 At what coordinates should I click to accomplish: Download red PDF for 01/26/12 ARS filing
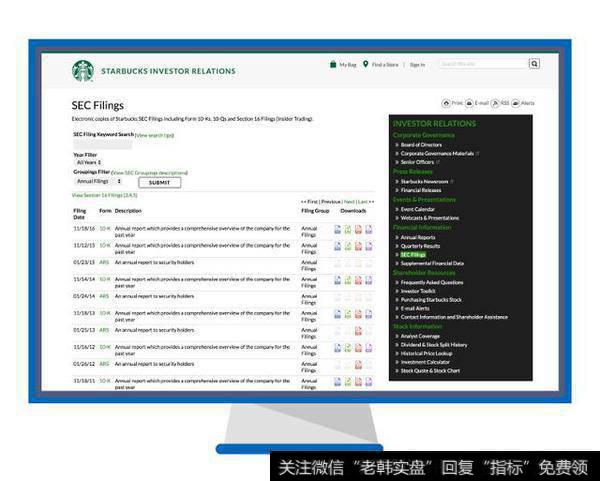coord(358,365)
